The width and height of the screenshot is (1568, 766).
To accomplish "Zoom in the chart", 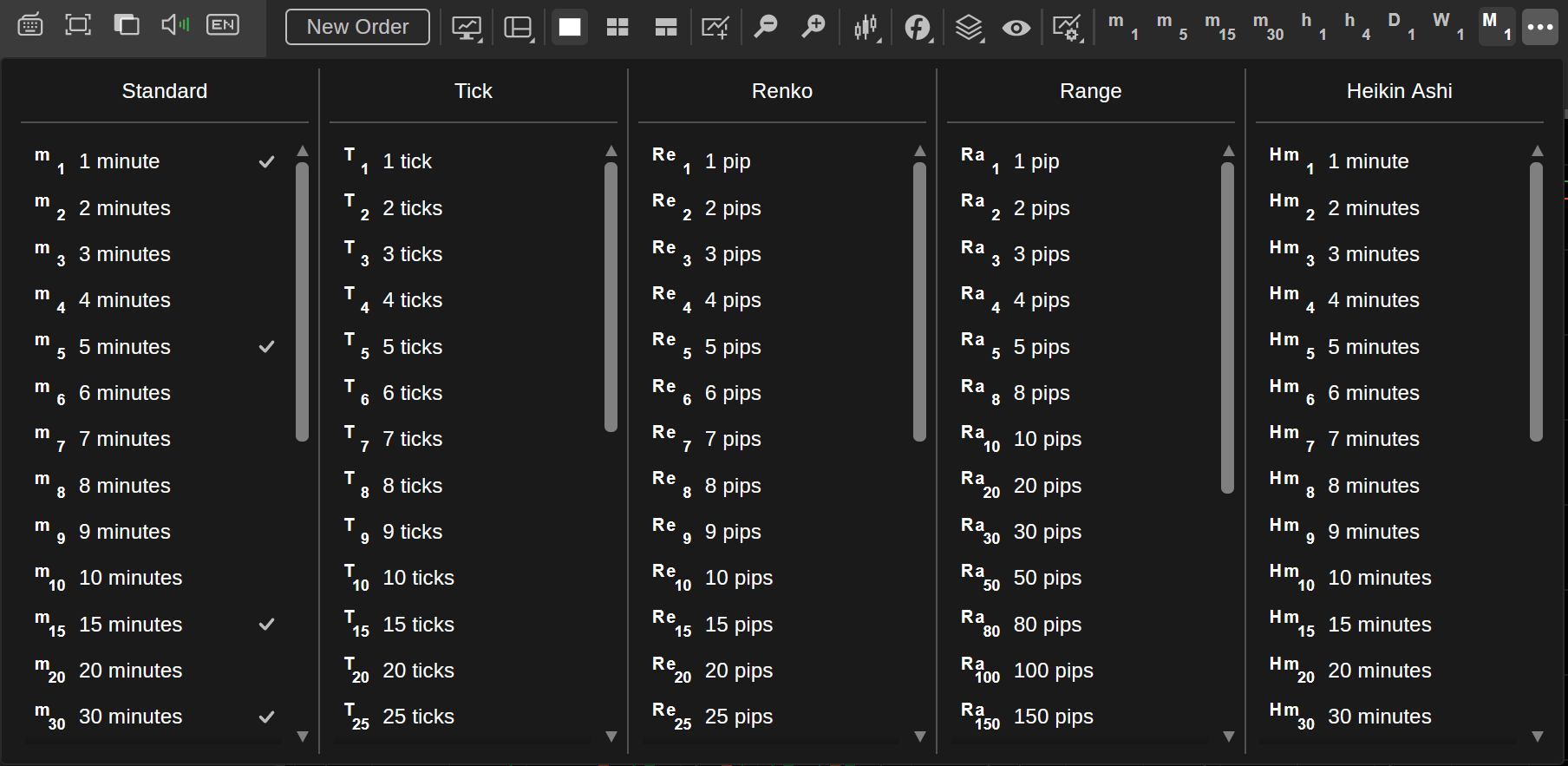I will (x=813, y=27).
